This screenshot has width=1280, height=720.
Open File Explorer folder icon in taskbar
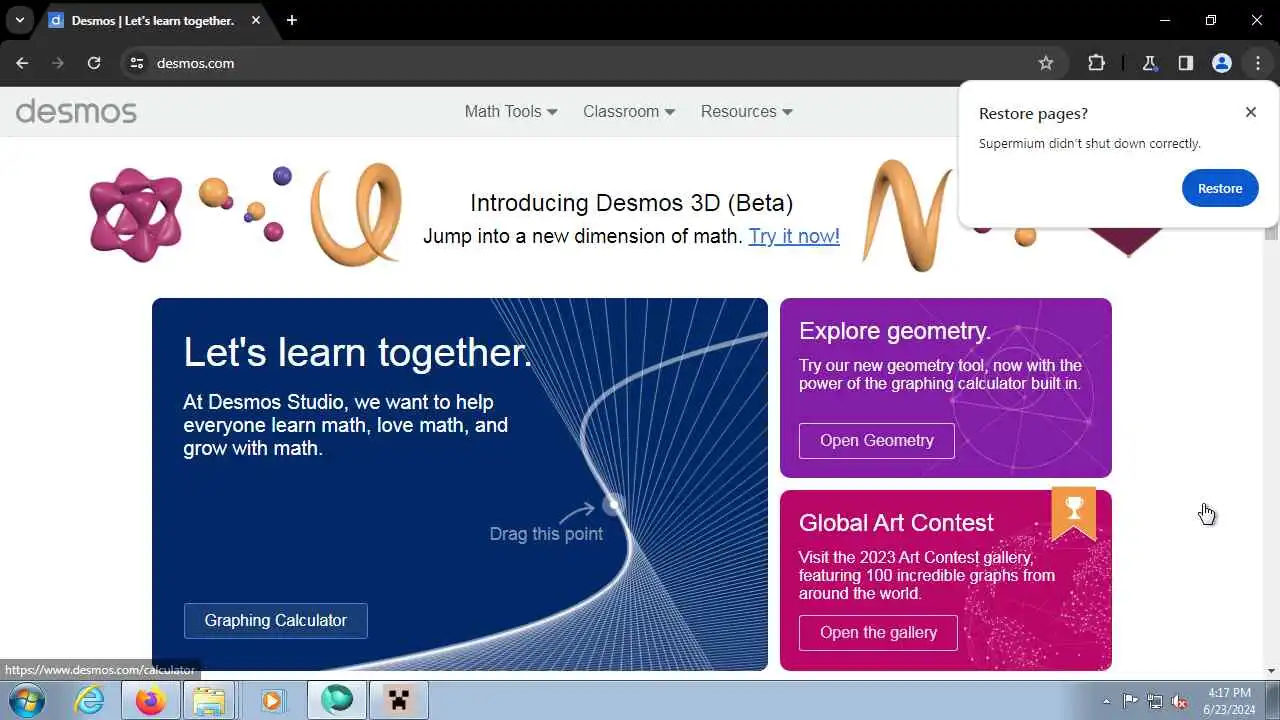pyautogui.click(x=209, y=701)
